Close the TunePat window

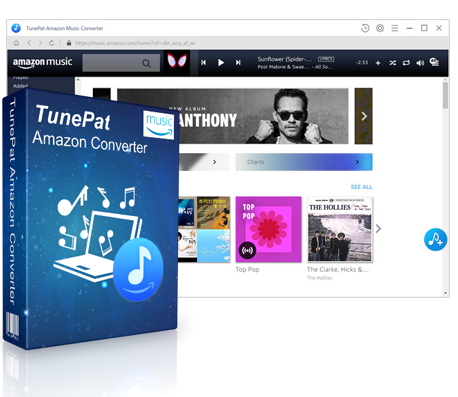tap(439, 28)
